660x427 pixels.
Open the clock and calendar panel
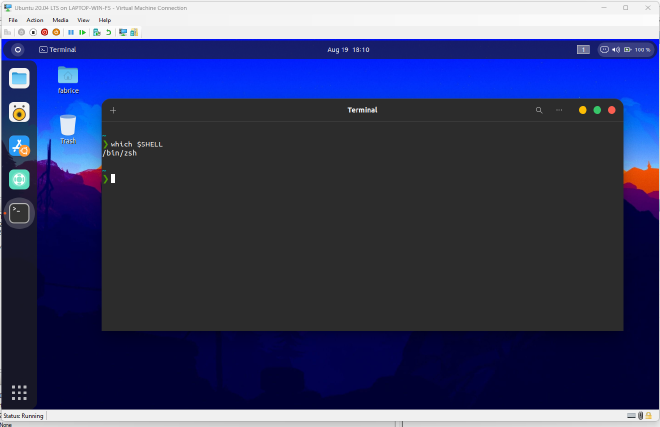(348, 49)
